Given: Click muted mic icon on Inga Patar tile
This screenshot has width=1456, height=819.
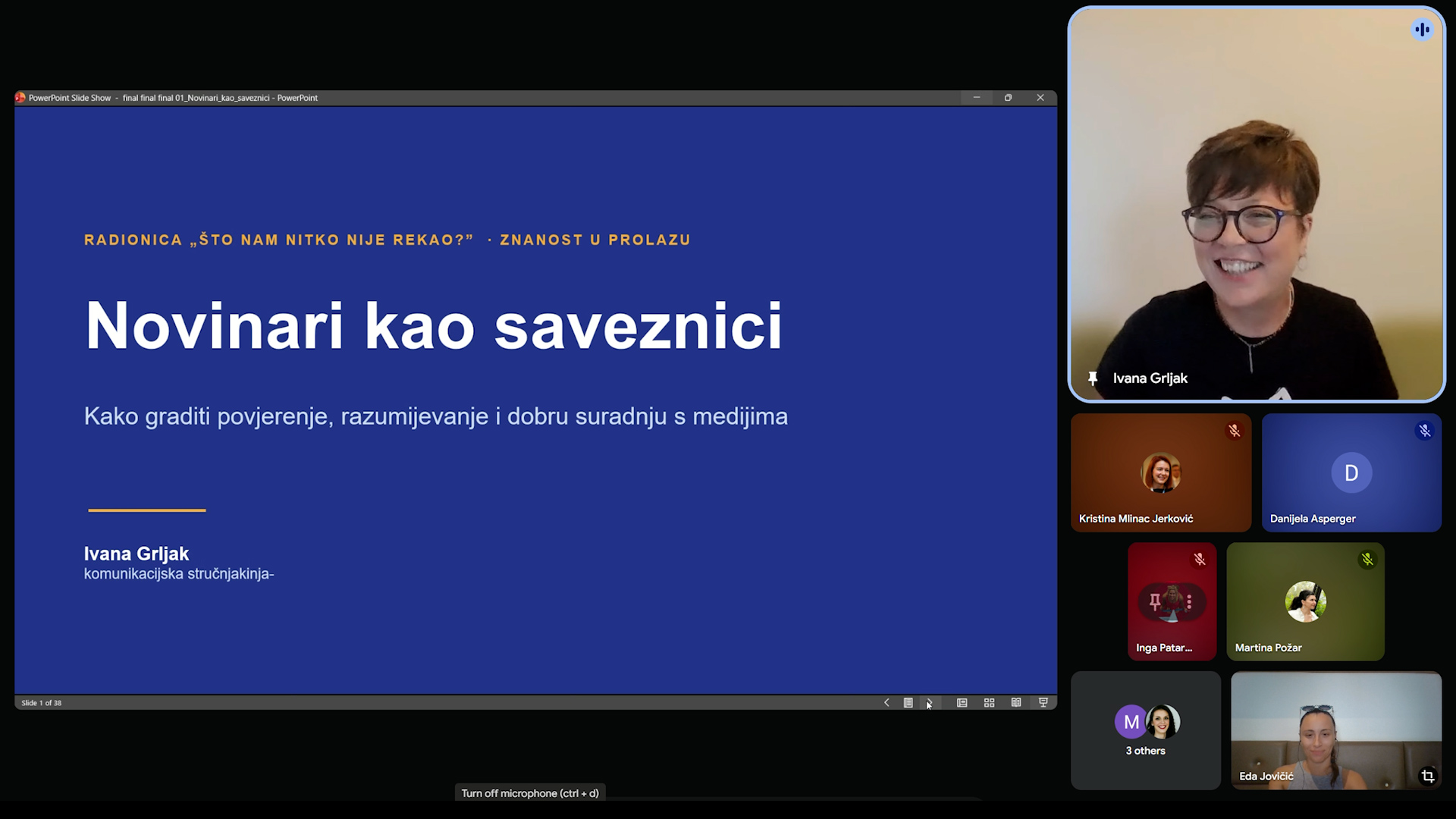Looking at the screenshot, I should click(x=1200, y=560).
